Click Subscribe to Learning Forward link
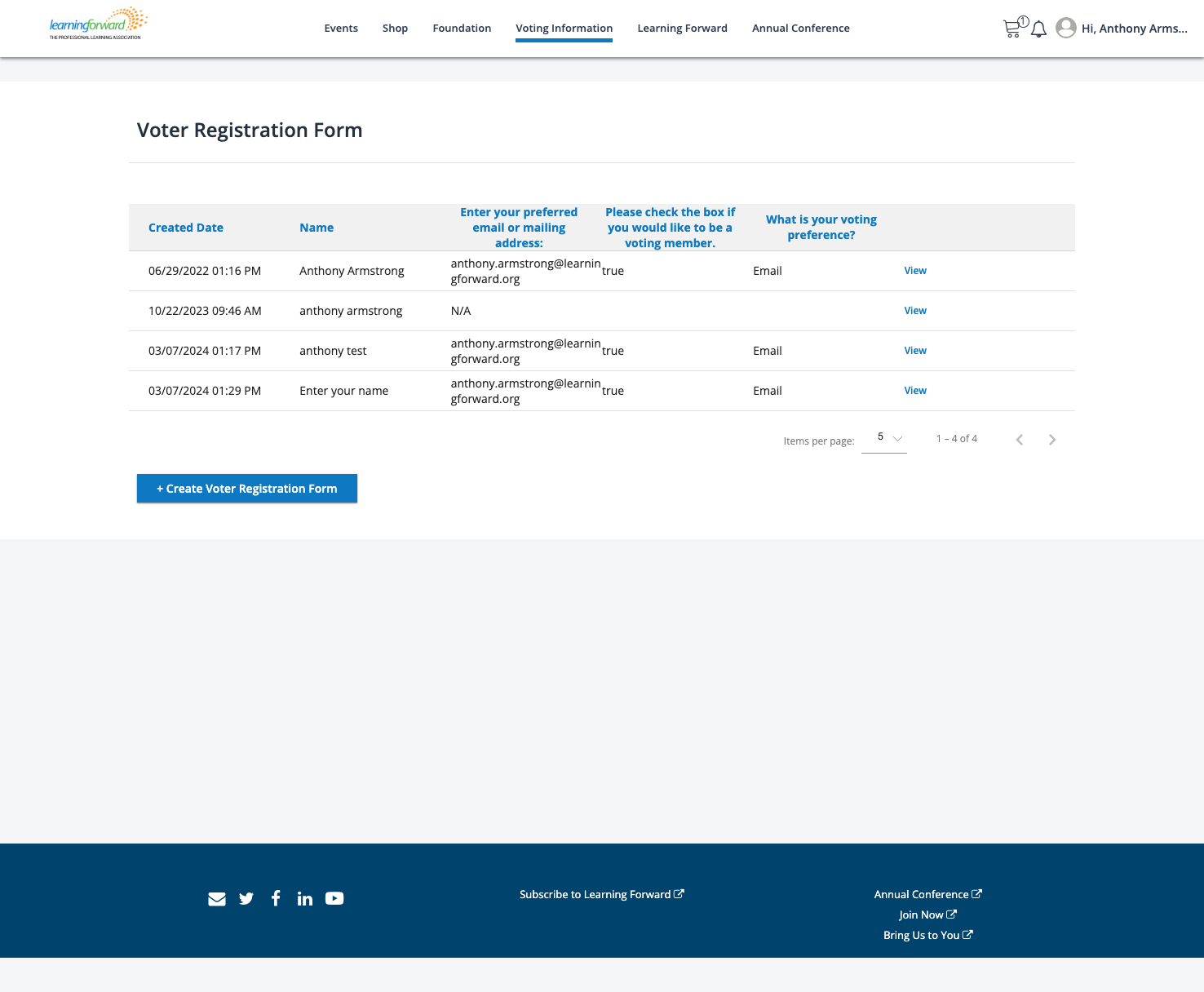 (x=602, y=895)
